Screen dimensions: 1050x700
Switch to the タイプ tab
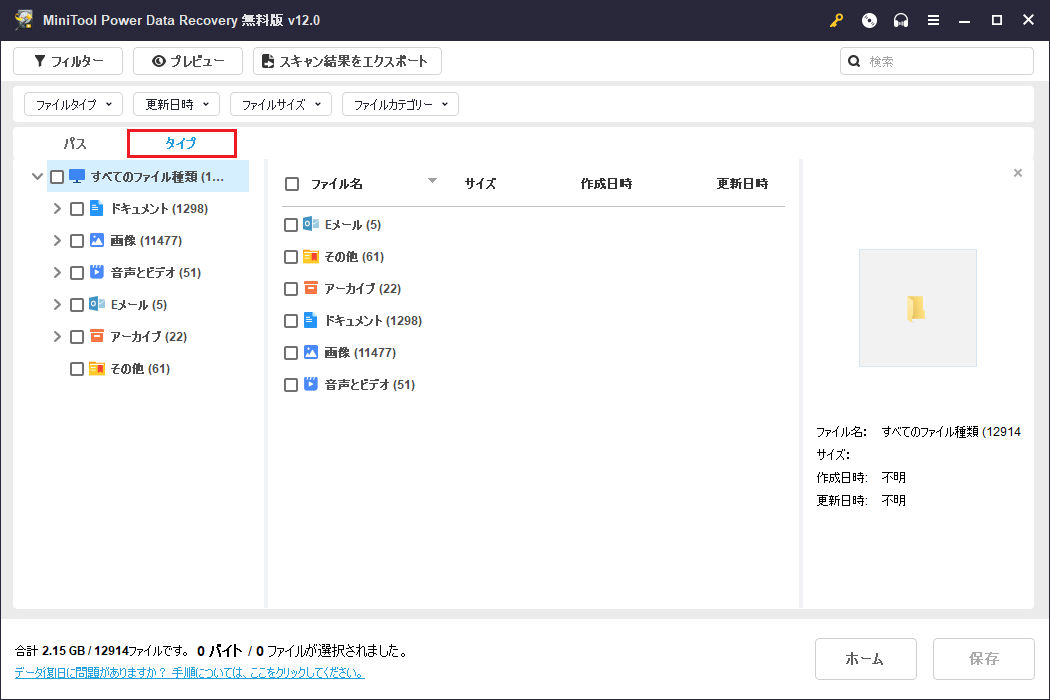182,143
